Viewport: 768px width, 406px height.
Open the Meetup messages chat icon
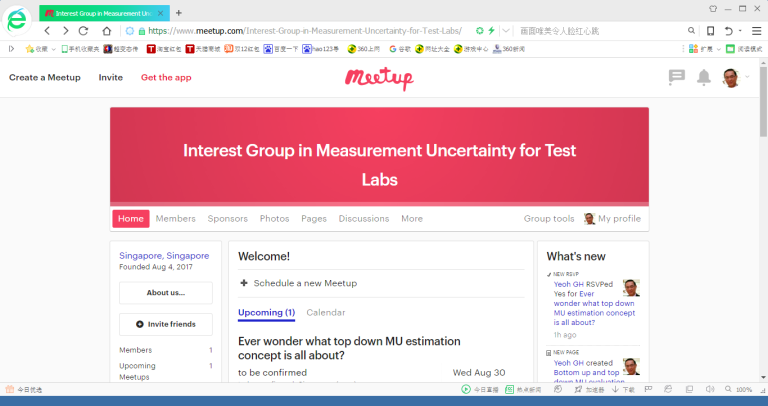(677, 77)
